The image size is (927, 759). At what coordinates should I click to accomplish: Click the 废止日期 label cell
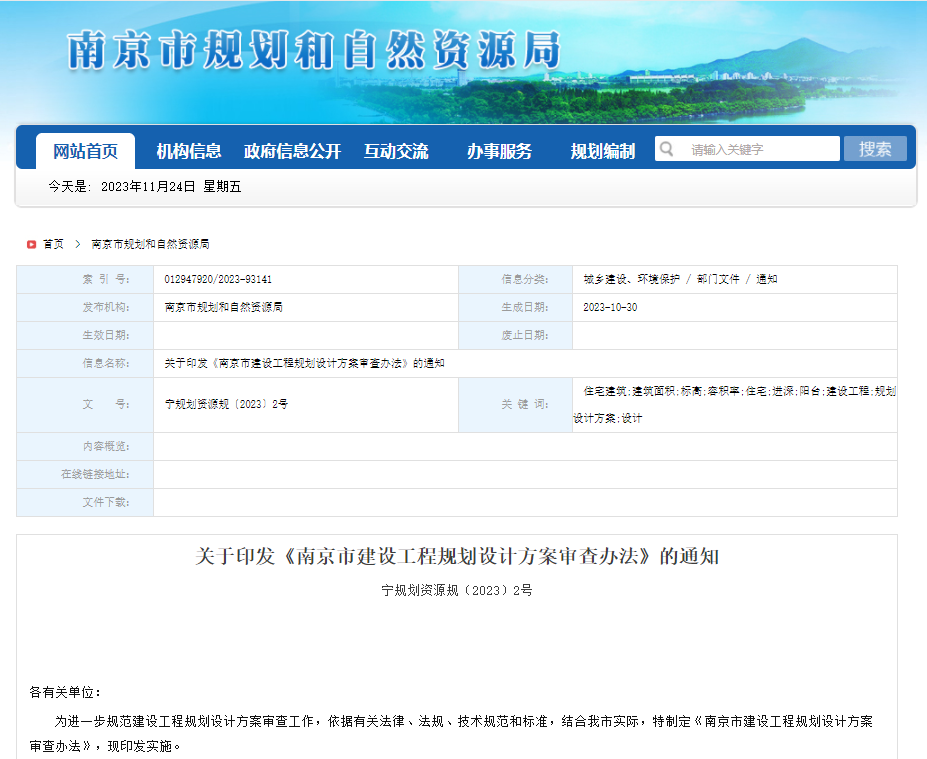(x=516, y=335)
